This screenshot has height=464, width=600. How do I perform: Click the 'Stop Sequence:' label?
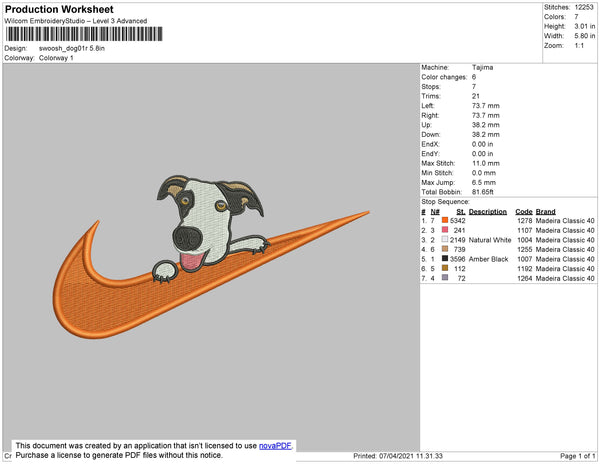coord(445,202)
